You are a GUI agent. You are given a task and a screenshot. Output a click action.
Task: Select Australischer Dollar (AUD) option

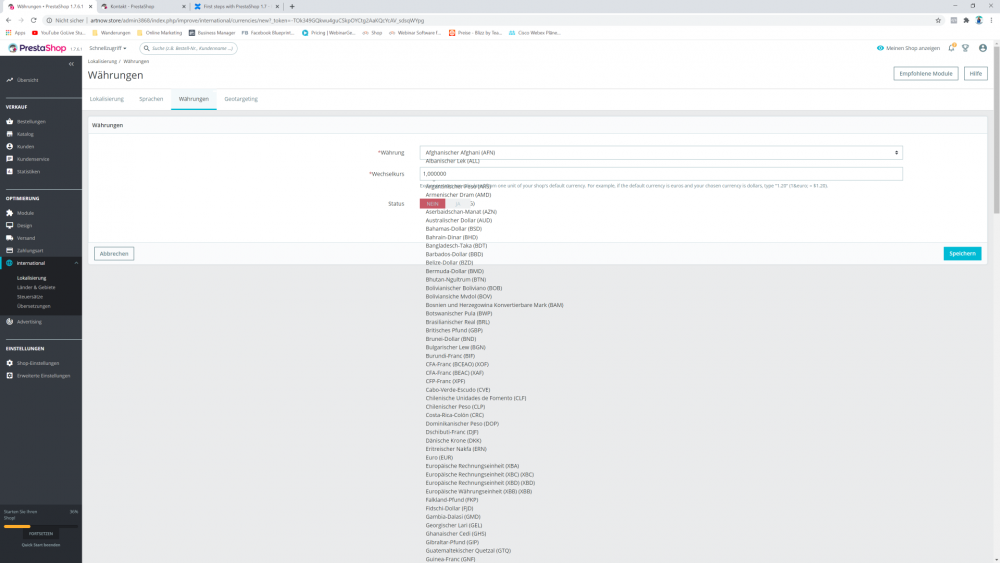point(459,220)
